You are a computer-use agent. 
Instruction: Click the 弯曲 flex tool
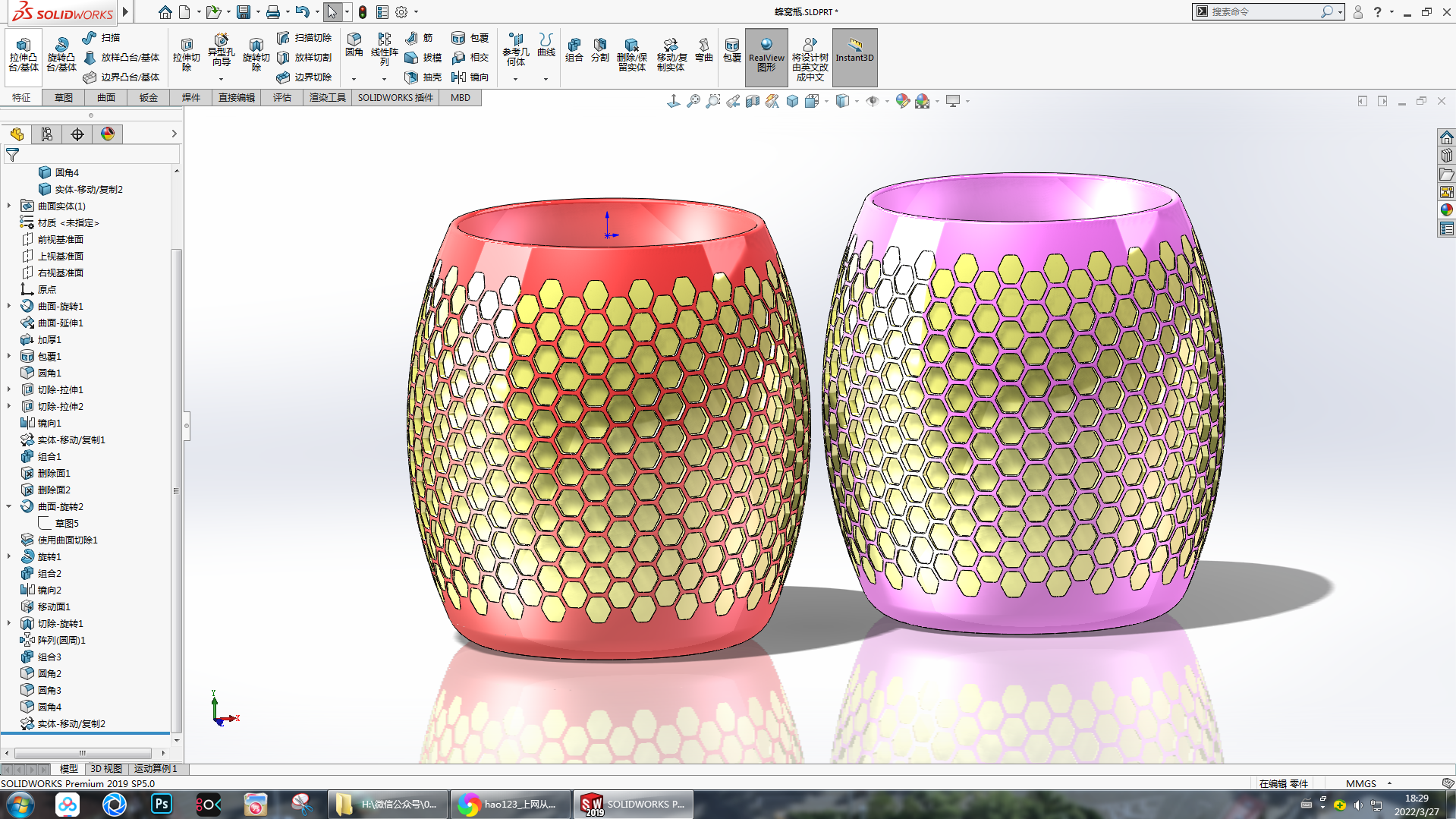pyautogui.click(x=704, y=50)
